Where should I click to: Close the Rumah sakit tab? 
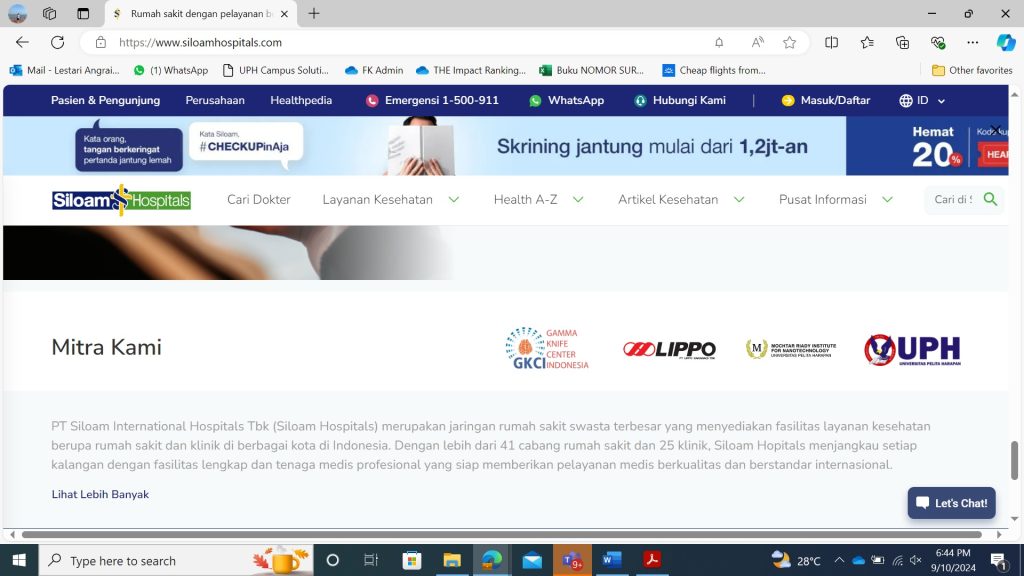coord(284,13)
